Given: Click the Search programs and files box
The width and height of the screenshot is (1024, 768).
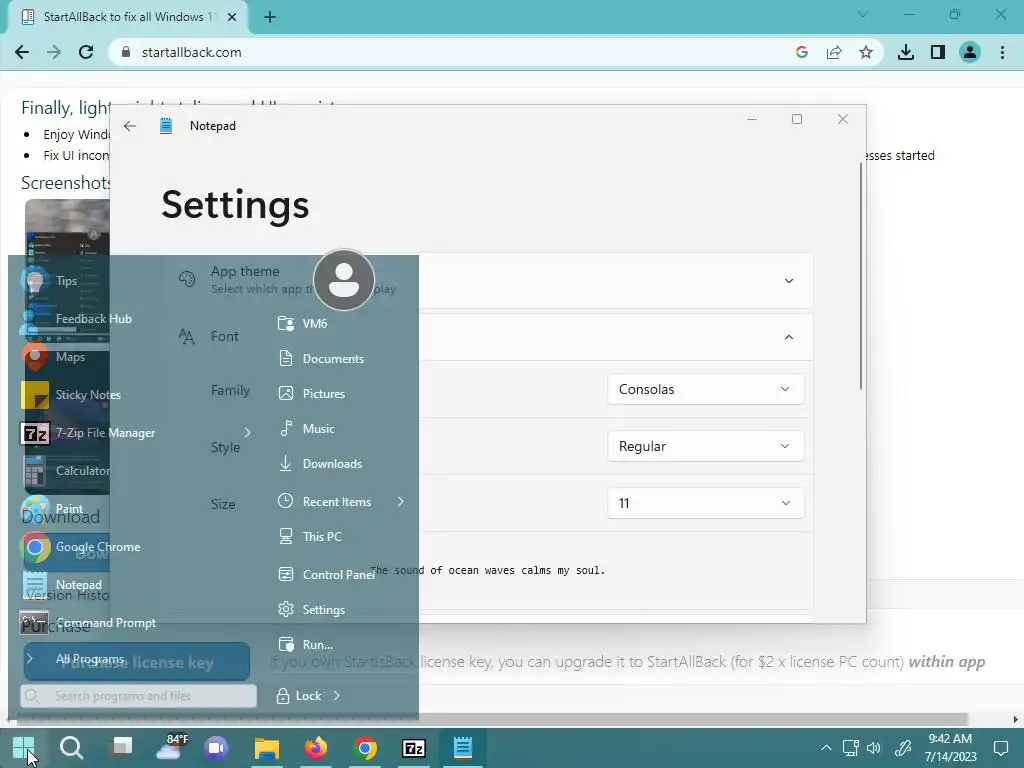Looking at the screenshot, I should [138, 696].
